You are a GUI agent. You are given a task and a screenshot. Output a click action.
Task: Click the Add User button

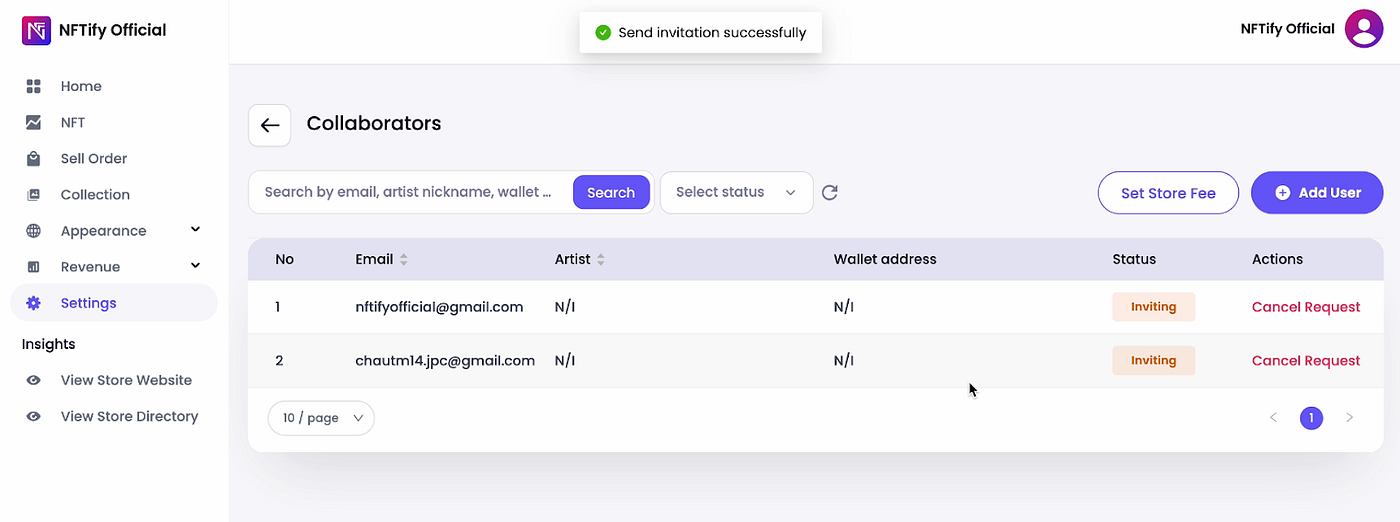point(1317,192)
